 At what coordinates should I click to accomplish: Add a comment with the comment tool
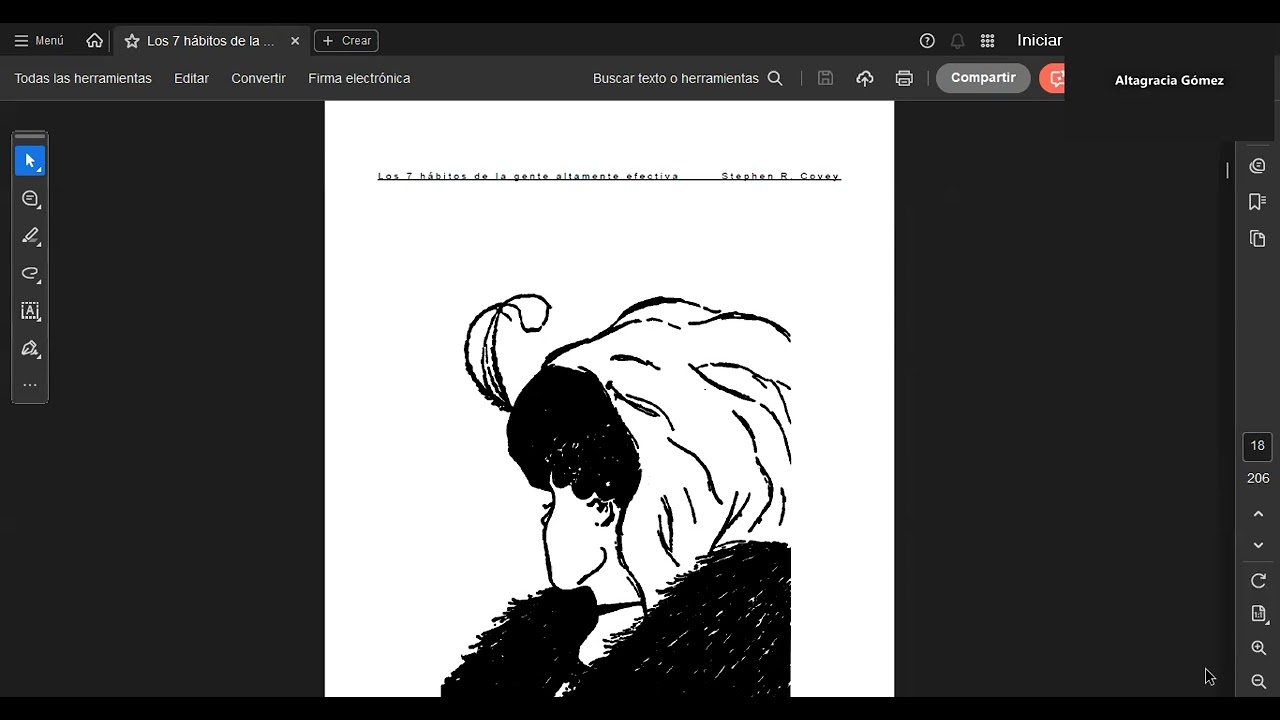(30, 199)
